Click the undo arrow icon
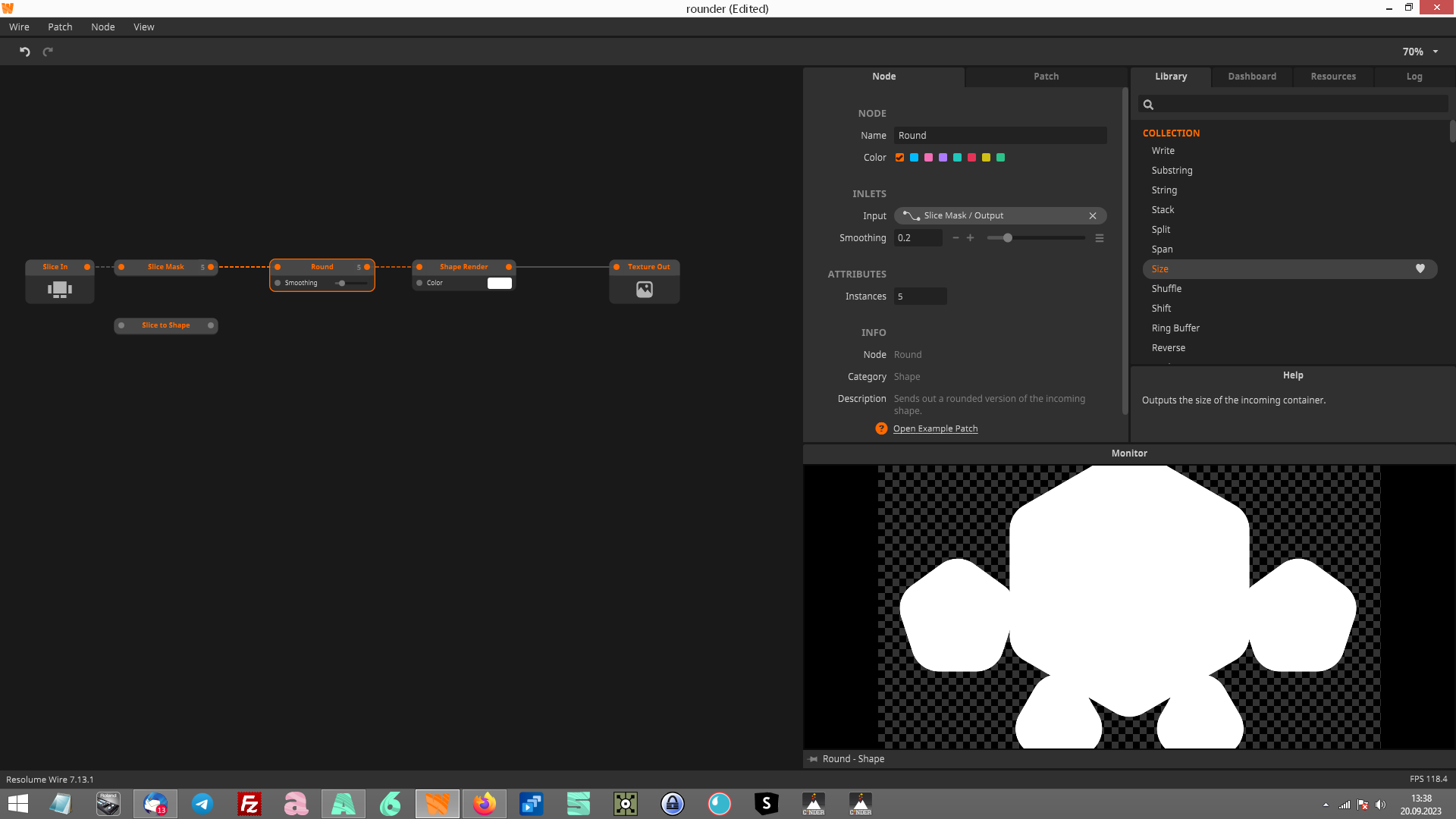Image resolution: width=1456 pixels, height=819 pixels. pyautogui.click(x=24, y=52)
